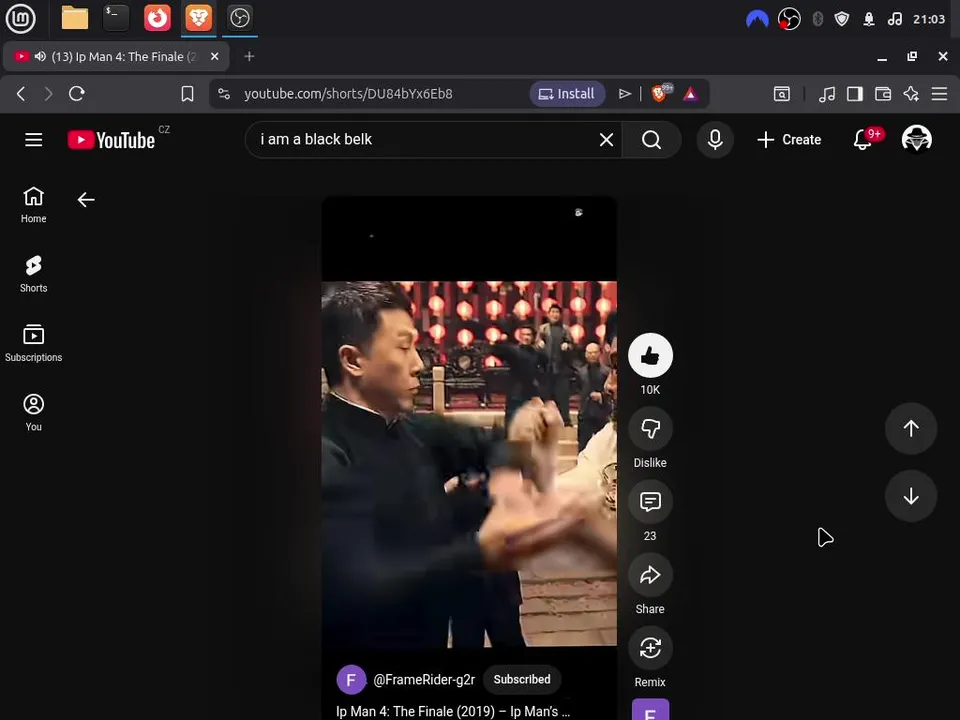Reload the page

(77, 94)
